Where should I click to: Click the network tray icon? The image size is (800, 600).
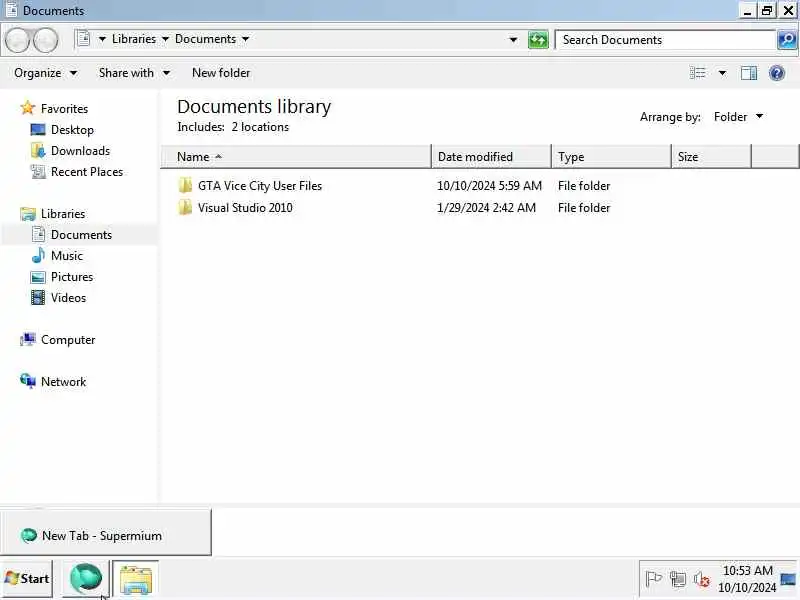point(678,579)
